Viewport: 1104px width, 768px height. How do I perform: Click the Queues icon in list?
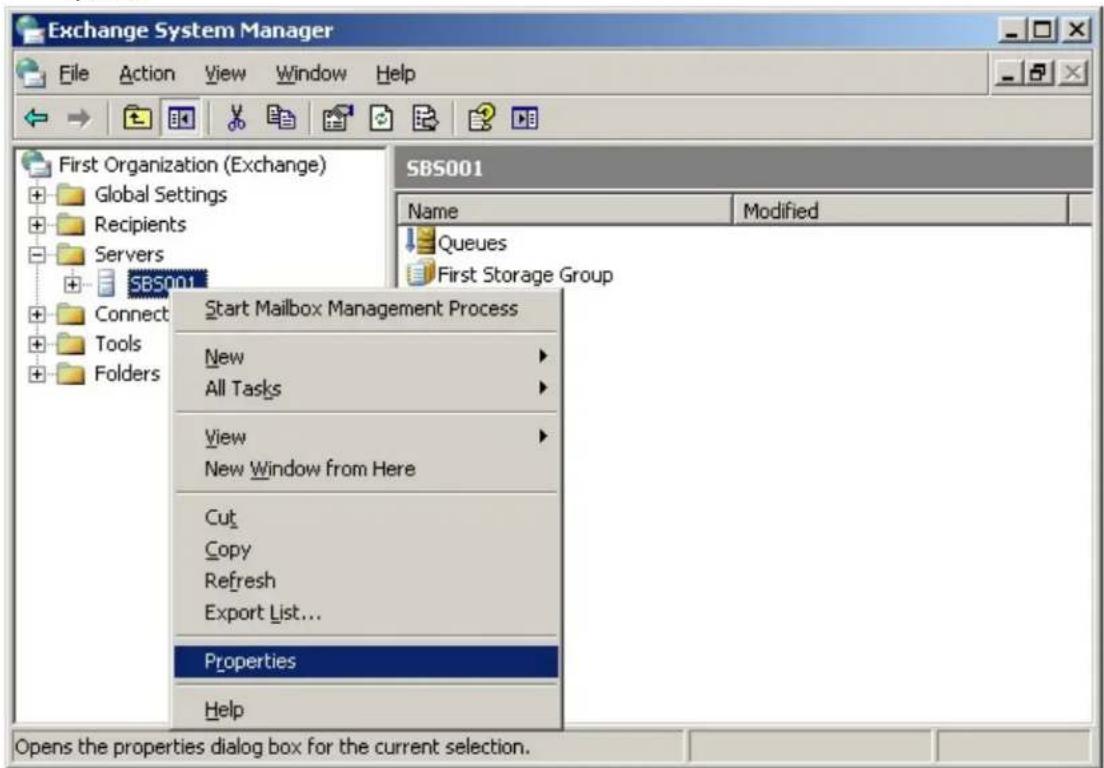(420, 242)
